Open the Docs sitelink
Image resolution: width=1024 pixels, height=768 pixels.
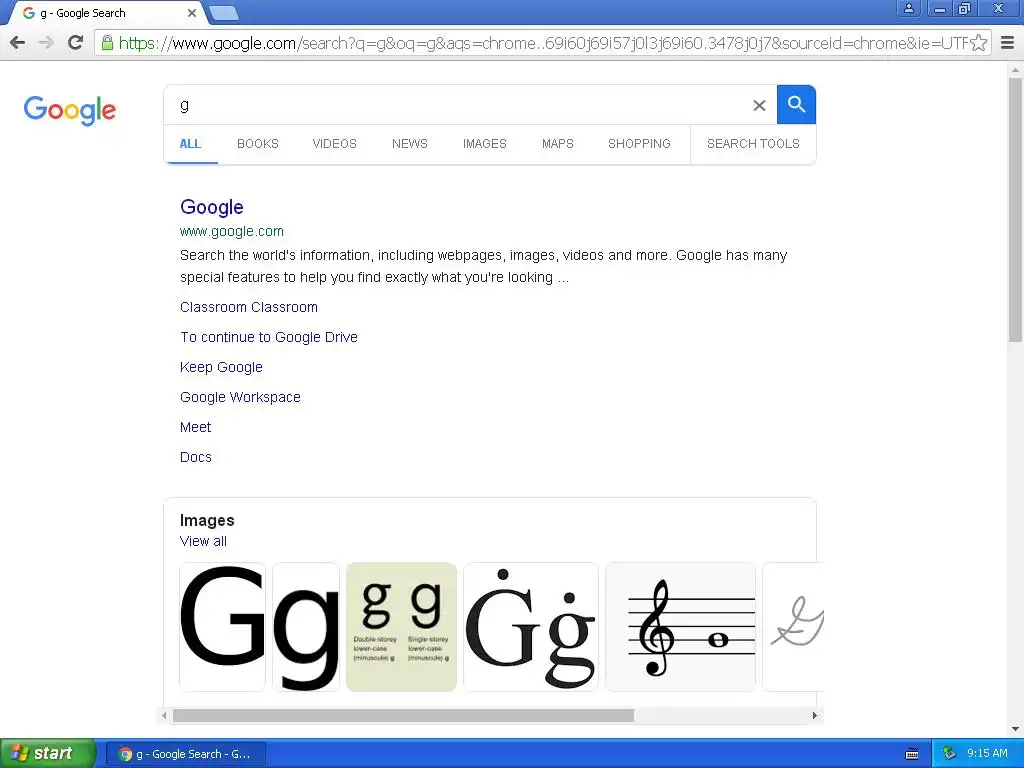point(196,457)
